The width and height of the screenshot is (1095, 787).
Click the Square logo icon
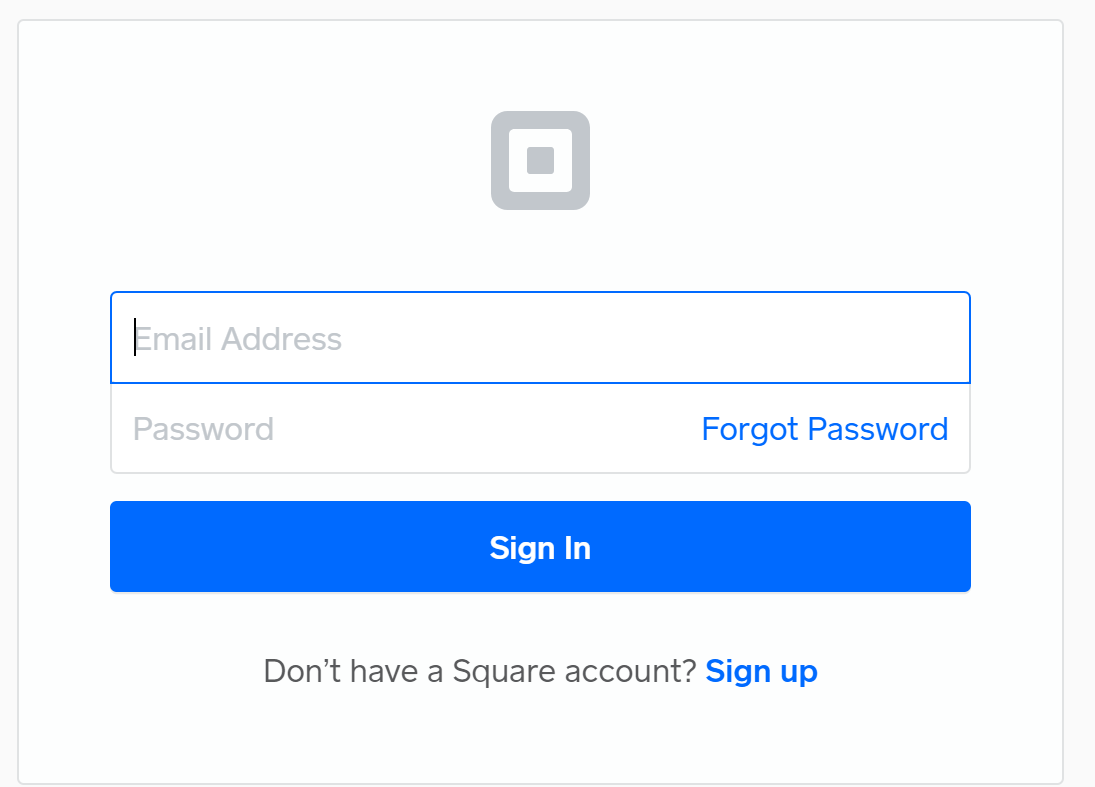coord(540,160)
